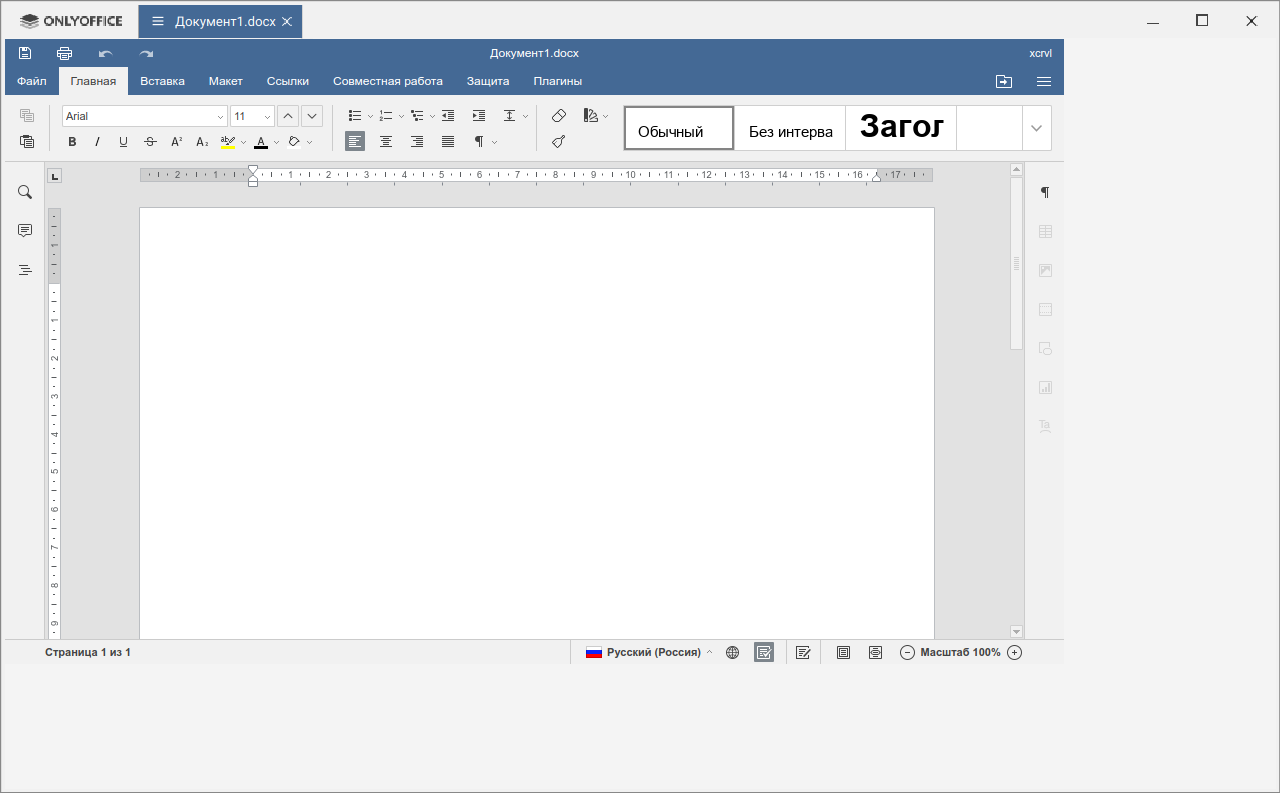Increase the paragraph indent
The width and height of the screenshot is (1280, 793).
[479, 116]
